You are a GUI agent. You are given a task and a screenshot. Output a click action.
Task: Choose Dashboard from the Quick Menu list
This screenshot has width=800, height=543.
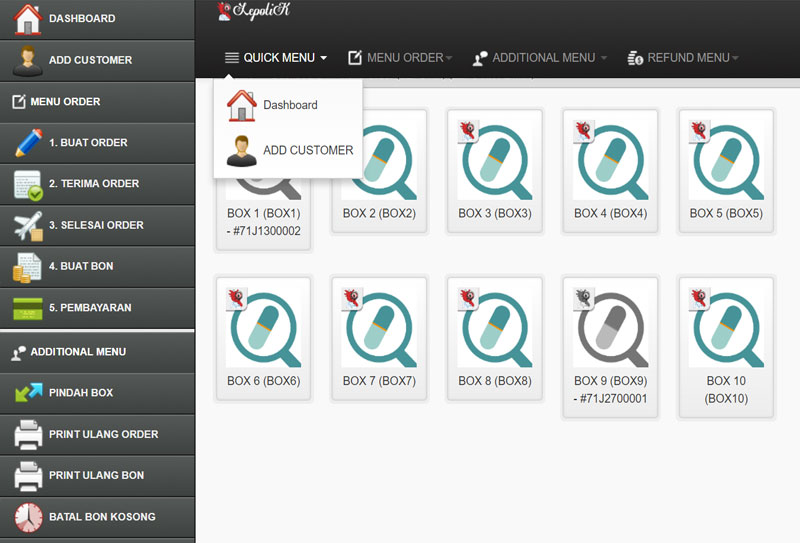point(288,105)
